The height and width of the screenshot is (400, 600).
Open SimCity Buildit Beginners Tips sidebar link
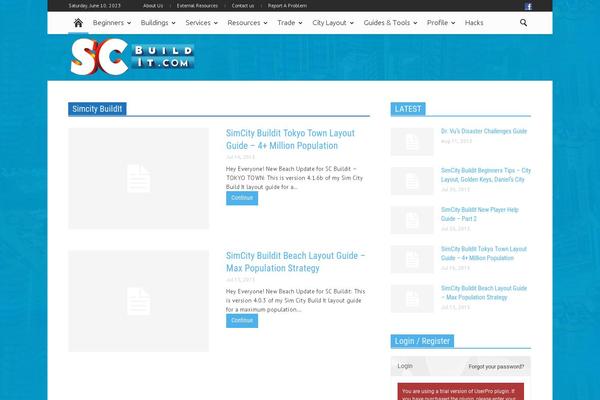[486, 175]
